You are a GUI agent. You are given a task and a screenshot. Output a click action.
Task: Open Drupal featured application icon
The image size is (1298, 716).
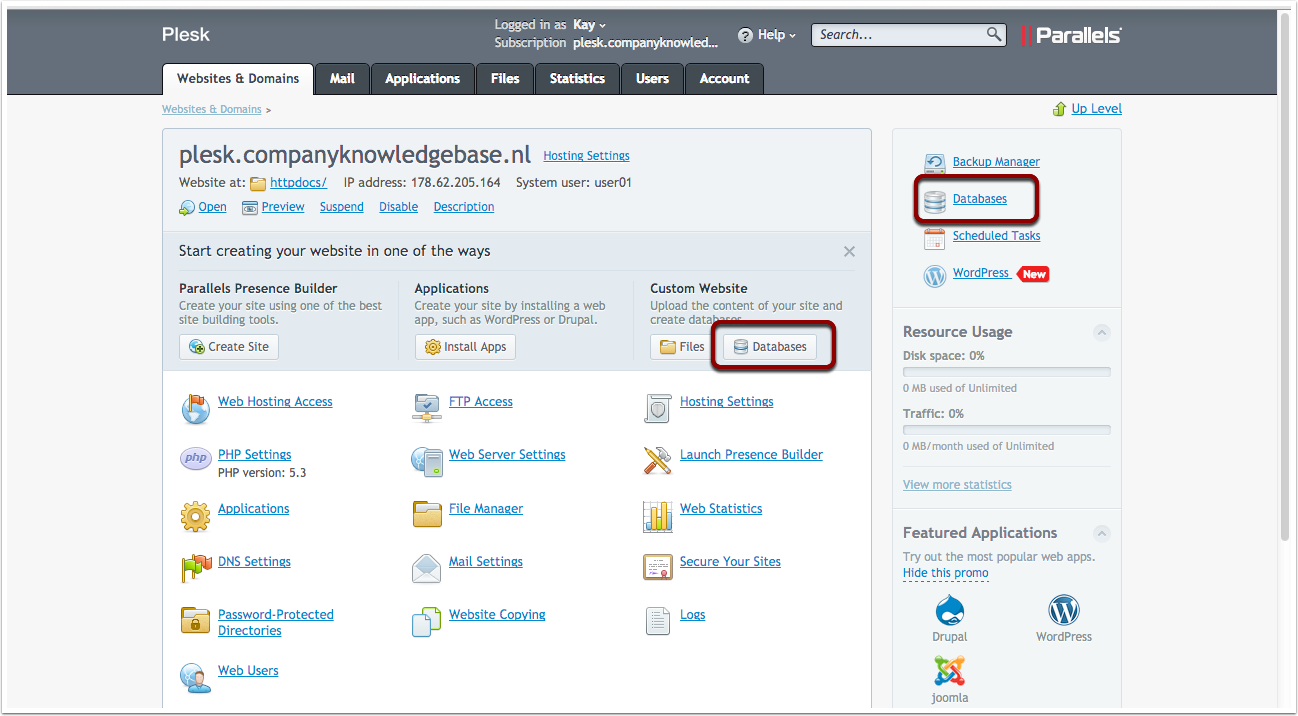[x=949, y=609]
